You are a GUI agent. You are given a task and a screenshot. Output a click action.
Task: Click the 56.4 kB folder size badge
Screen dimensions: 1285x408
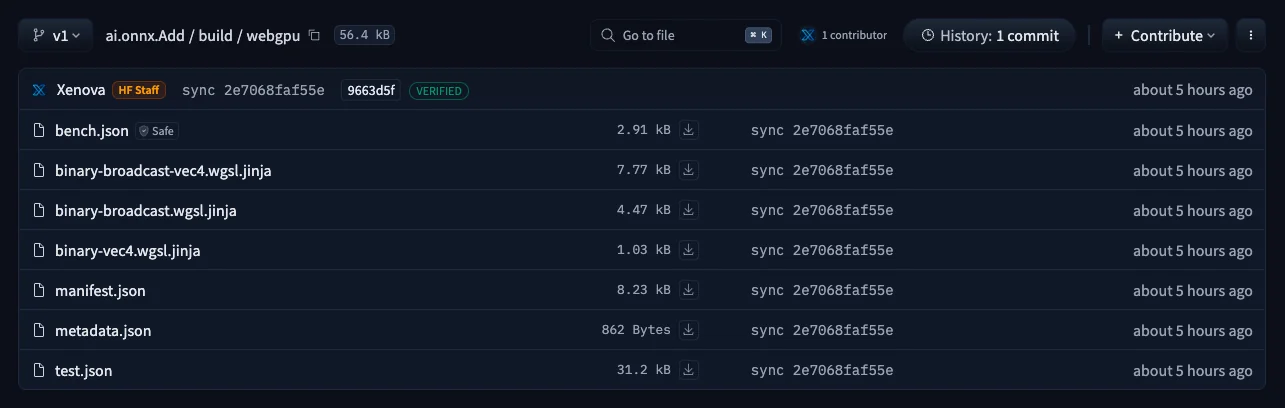click(364, 35)
